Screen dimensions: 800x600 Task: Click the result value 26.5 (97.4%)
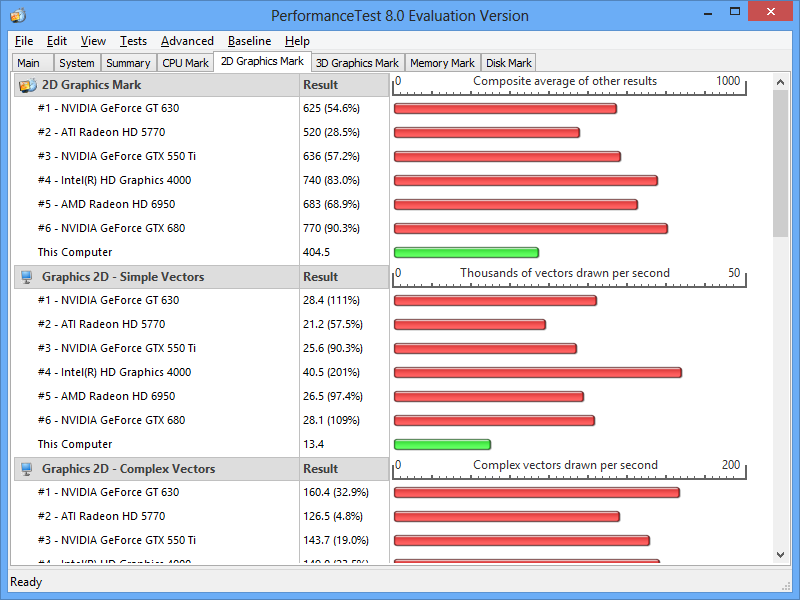pyautogui.click(x=333, y=396)
